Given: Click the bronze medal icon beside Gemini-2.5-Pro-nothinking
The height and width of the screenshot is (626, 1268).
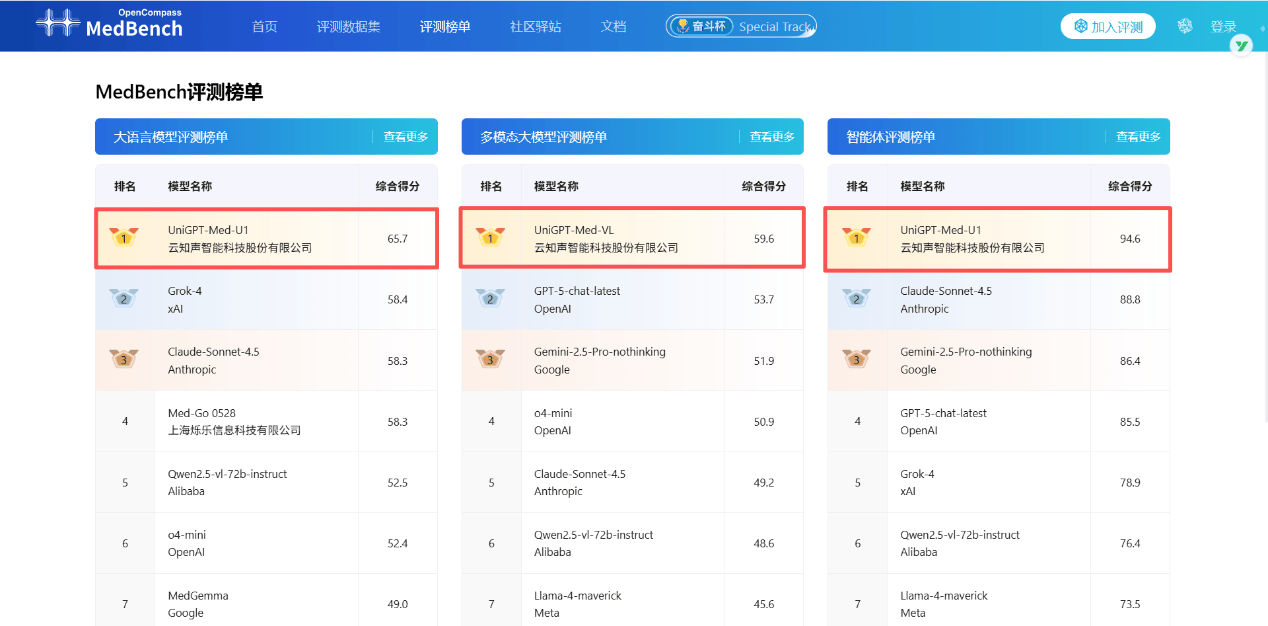Looking at the screenshot, I should pos(490,360).
